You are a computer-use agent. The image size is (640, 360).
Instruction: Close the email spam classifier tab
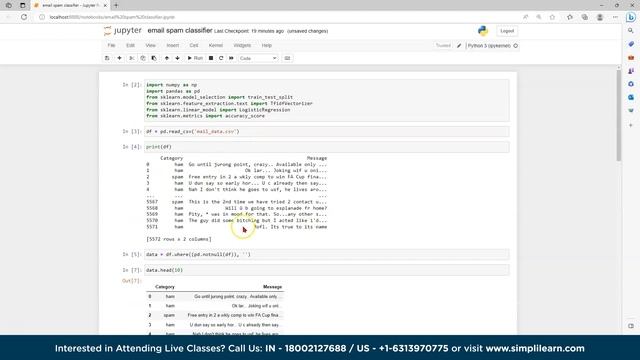[x=105, y=5]
